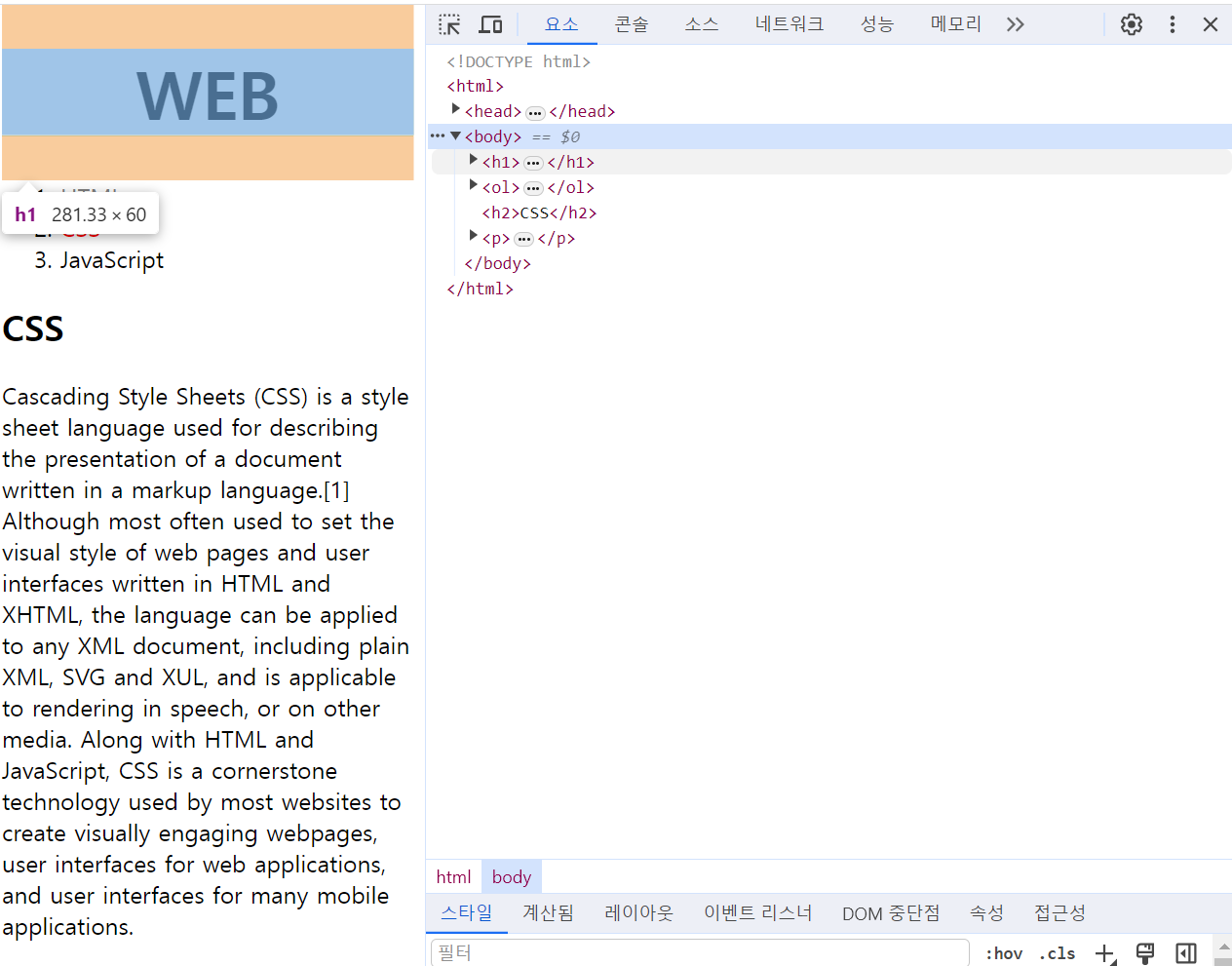Toggle the device emulation toolbar
Screen dimensions: 1232x966
click(x=490, y=23)
